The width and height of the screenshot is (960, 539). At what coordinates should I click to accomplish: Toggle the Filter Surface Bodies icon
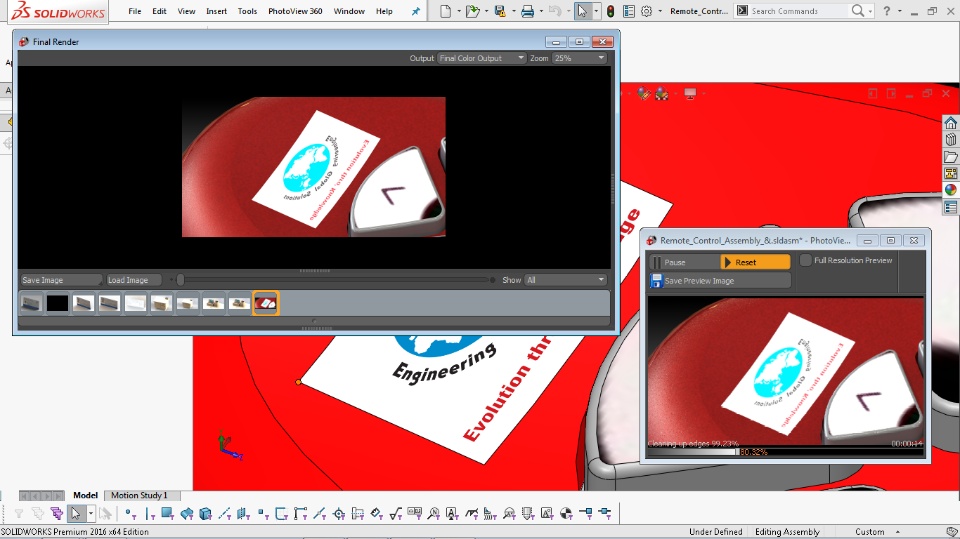pyautogui.click(x=187, y=513)
